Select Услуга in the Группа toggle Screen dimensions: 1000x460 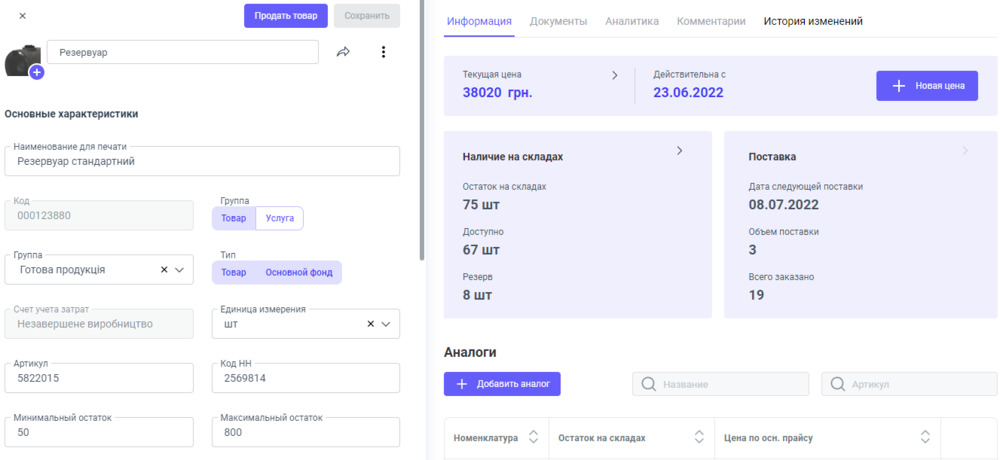tap(280, 218)
